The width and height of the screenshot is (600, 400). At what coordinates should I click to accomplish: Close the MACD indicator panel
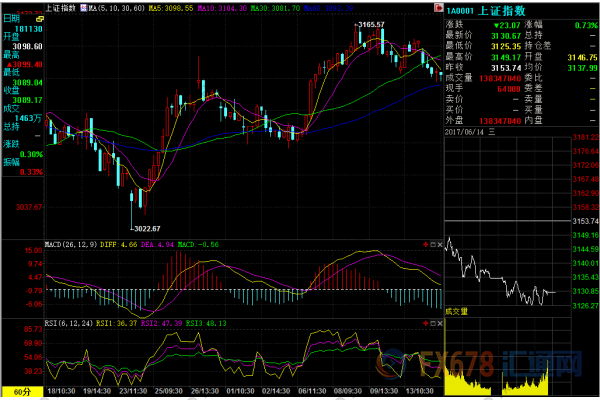click(443, 243)
